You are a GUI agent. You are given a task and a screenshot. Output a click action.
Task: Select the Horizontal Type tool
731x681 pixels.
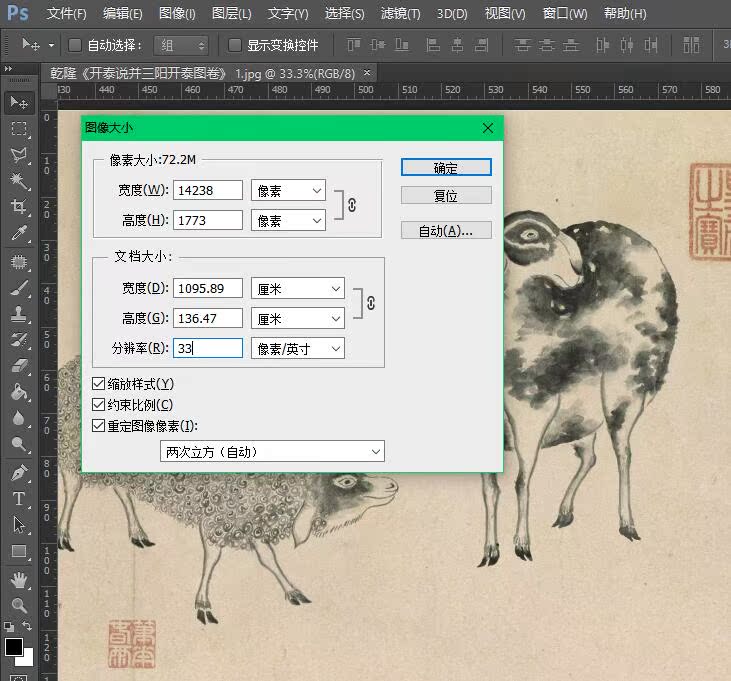tap(19, 499)
